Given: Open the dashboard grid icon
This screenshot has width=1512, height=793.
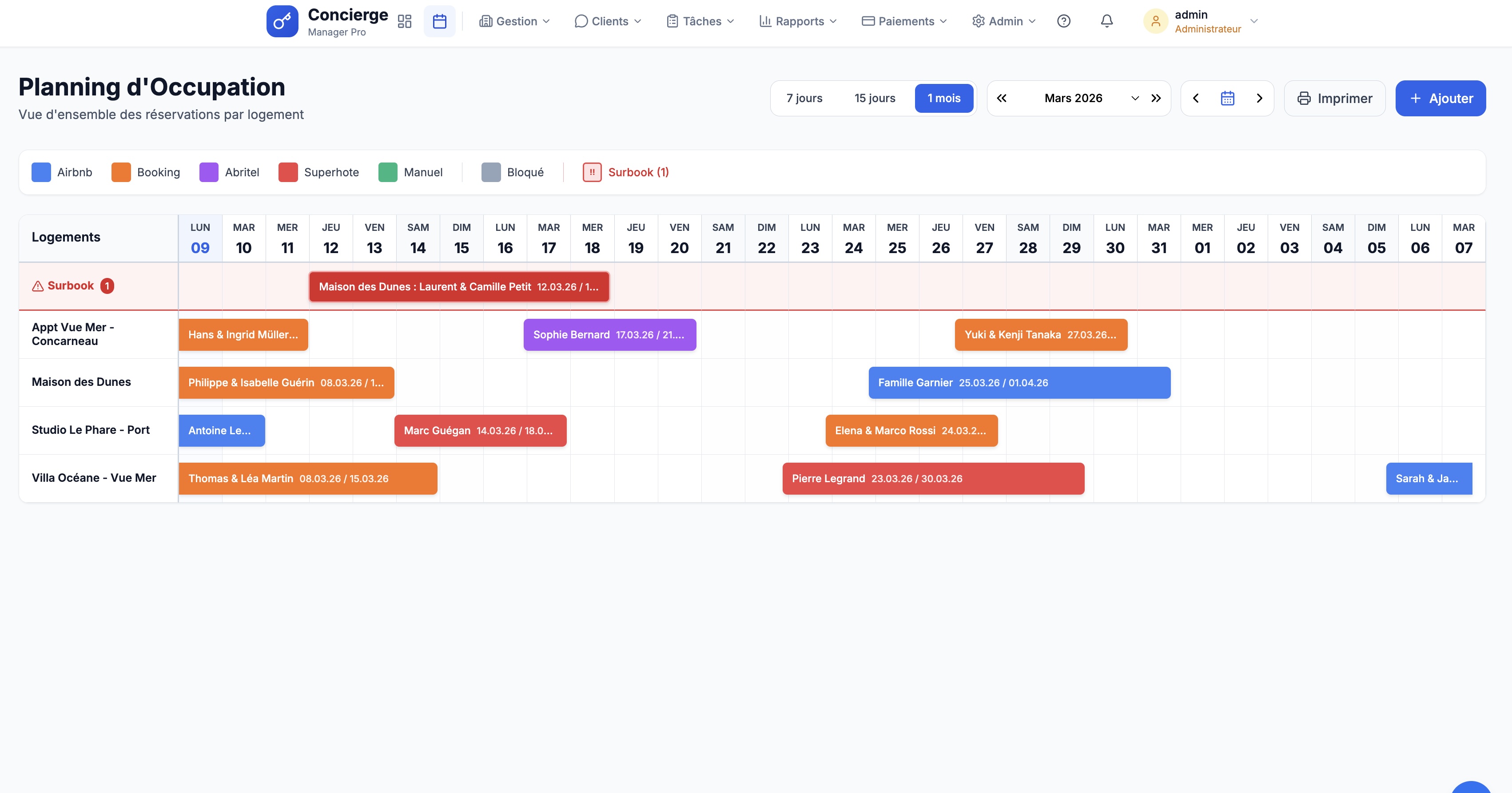Looking at the screenshot, I should point(404,22).
